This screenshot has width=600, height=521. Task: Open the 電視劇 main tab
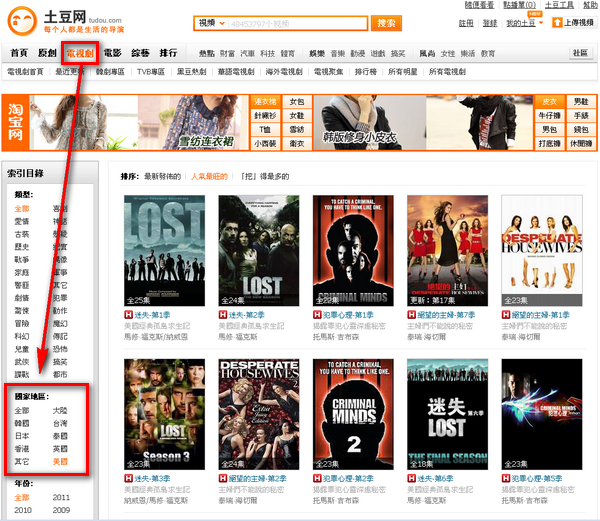click(x=80, y=53)
